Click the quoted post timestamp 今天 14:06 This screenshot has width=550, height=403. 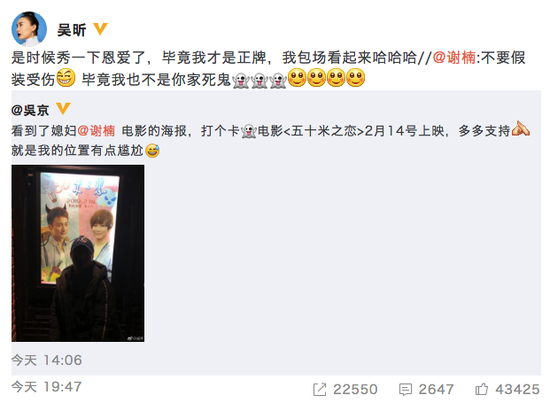[x=47, y=360]
